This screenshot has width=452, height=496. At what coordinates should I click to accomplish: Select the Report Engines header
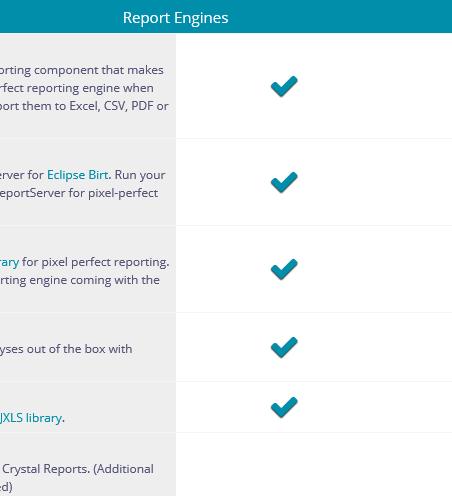176,18
